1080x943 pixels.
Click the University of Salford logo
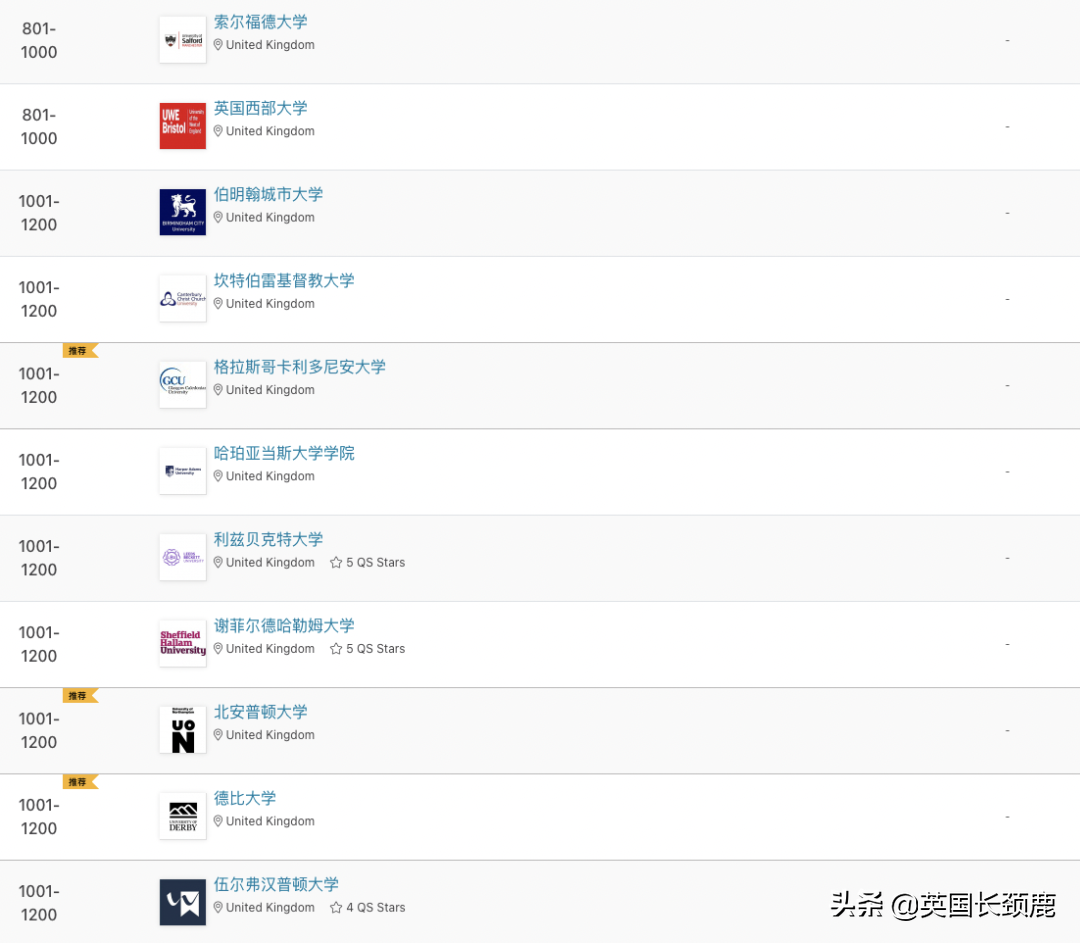click(x=183, y=40)
